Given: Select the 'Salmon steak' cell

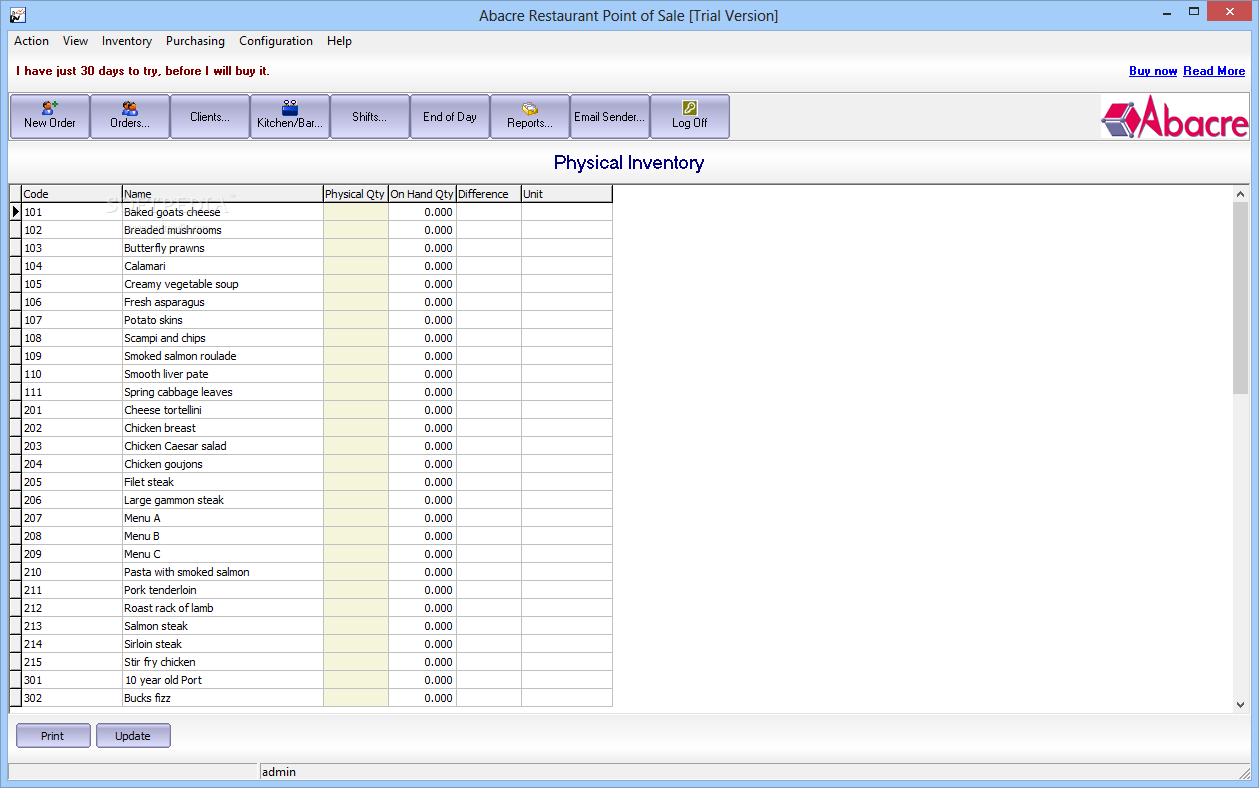Looking at the screenshot, I should click(x=223, y=626).
